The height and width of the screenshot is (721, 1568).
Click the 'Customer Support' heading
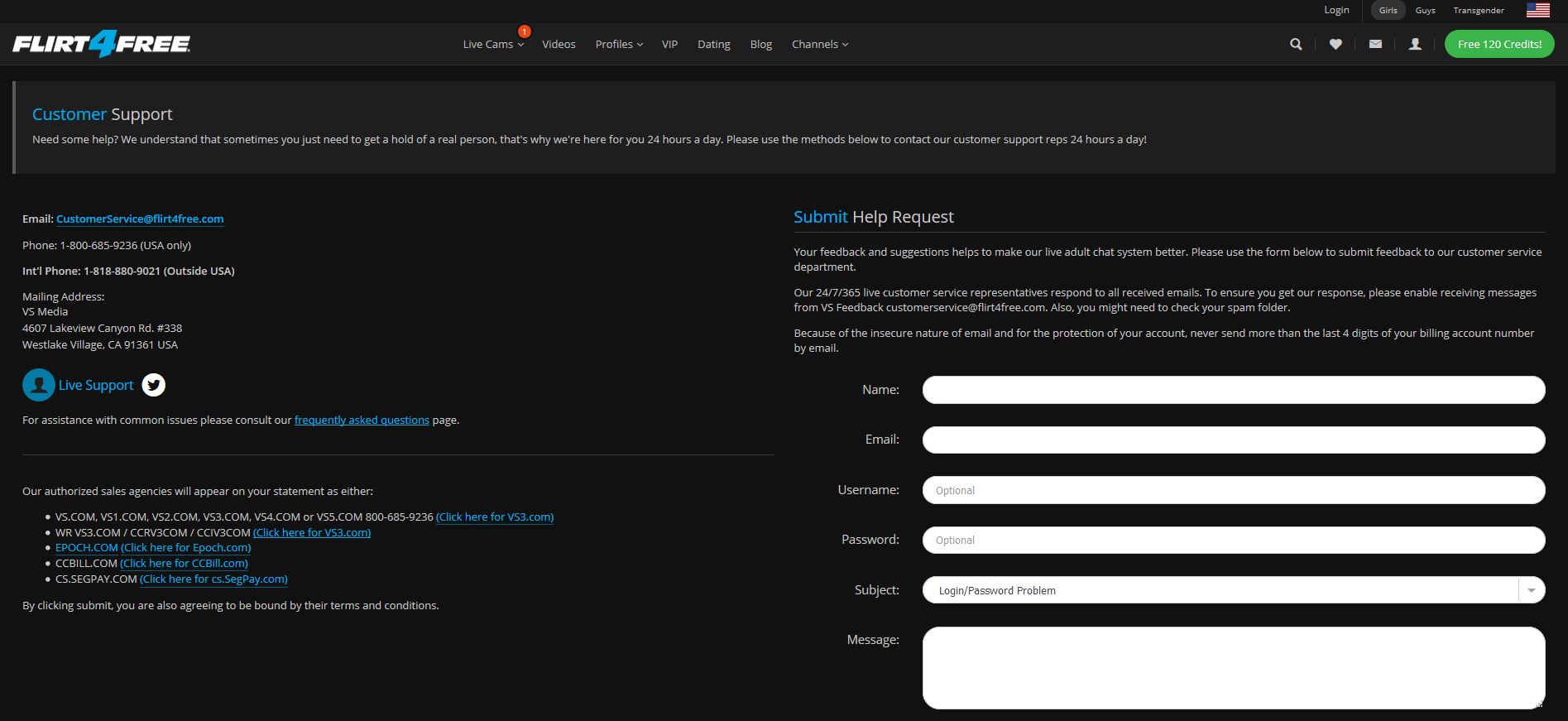pyautogui.click(x=103, y=114)
